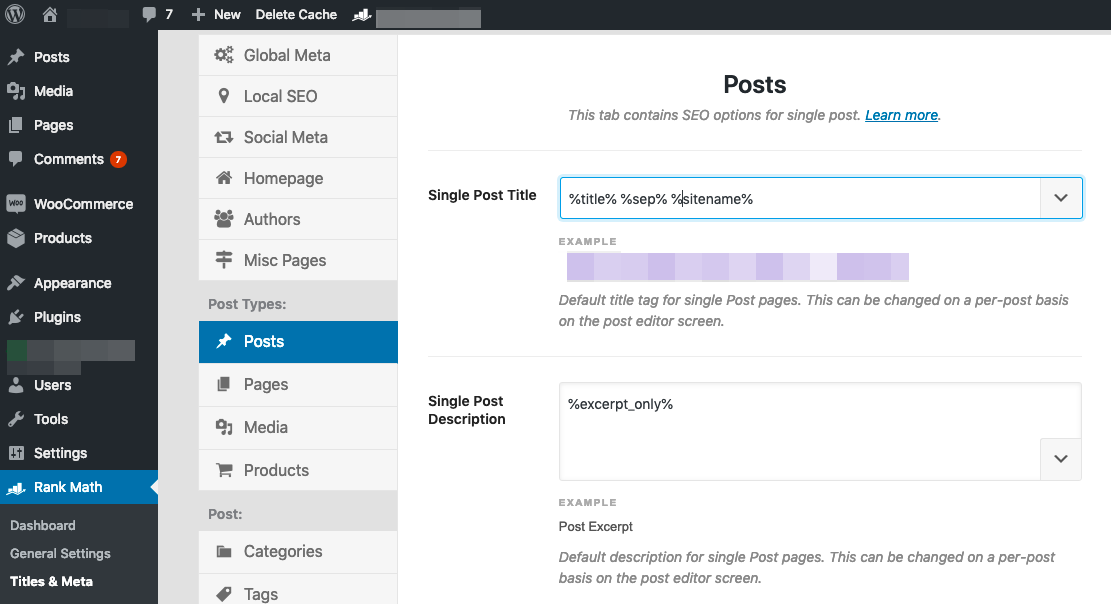Open the comments bubble icon in the admin bar

(149, 14)
